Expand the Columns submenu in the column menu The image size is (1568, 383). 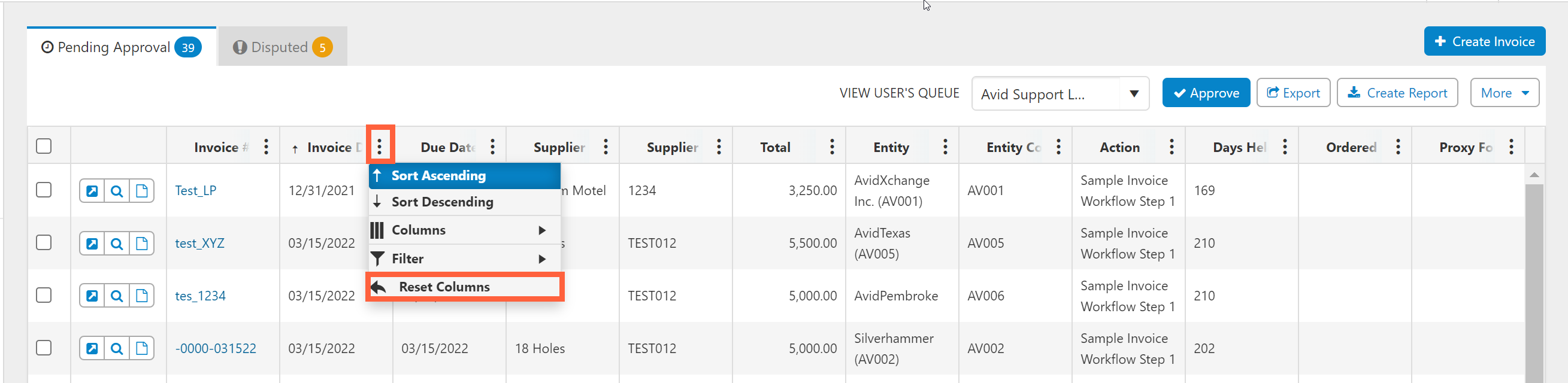click(x=464, y=230)
